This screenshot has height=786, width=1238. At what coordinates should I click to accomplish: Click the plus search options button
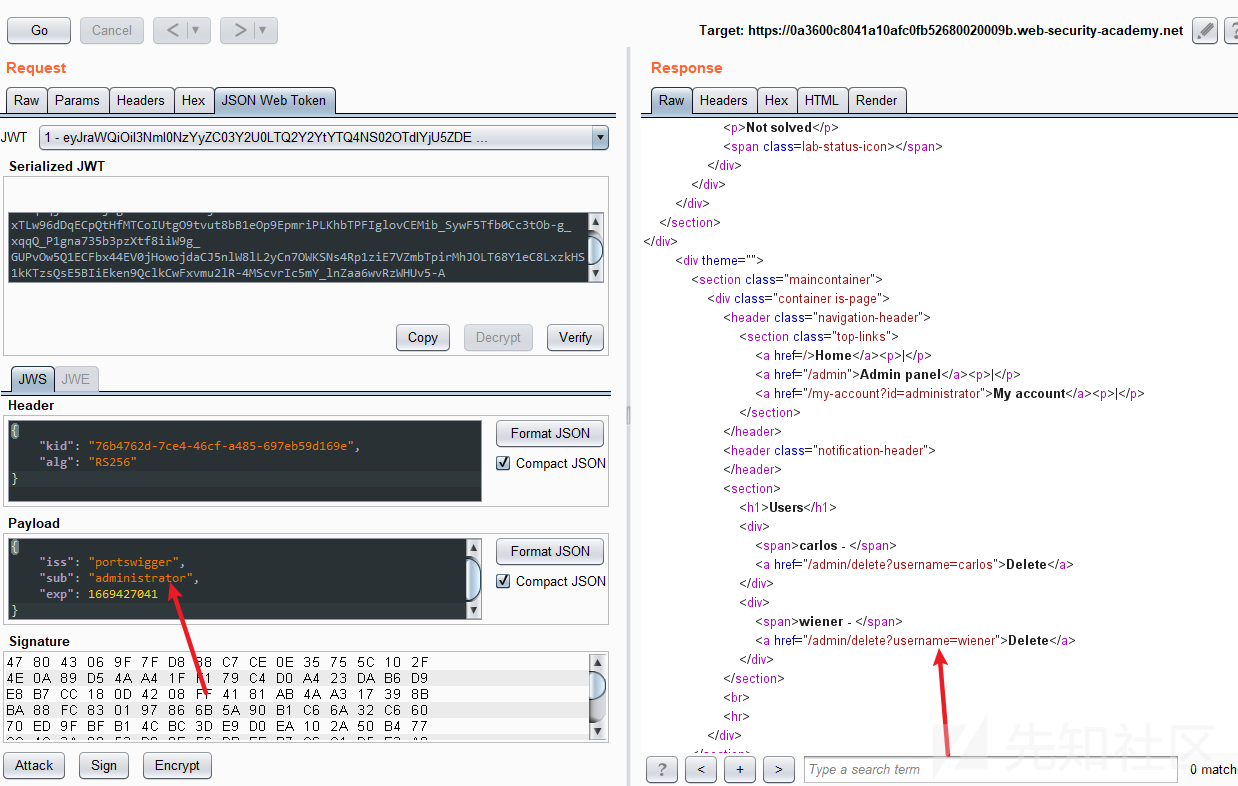[740, 769]
